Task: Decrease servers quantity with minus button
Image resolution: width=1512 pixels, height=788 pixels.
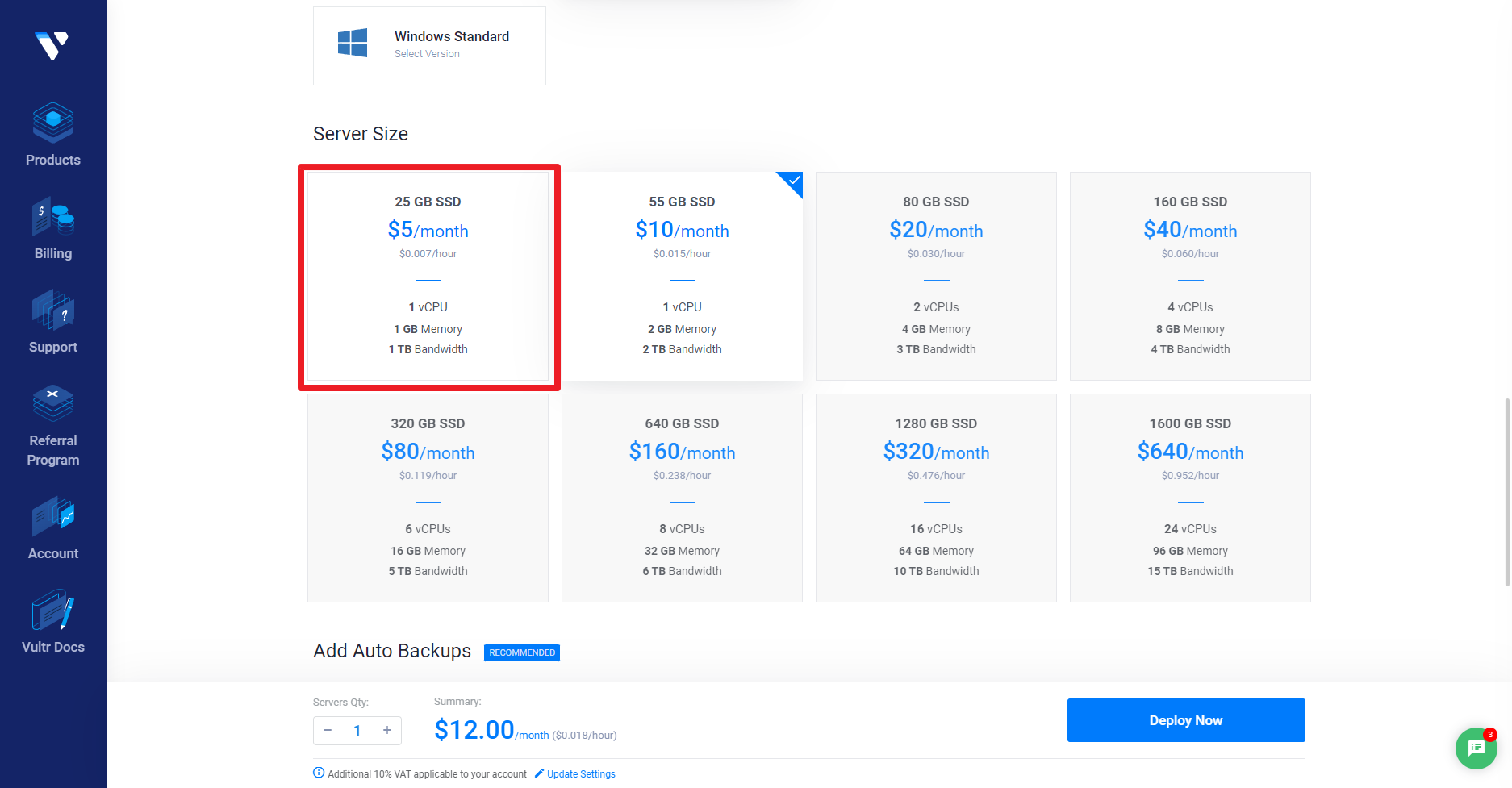Action: point(328,730)
